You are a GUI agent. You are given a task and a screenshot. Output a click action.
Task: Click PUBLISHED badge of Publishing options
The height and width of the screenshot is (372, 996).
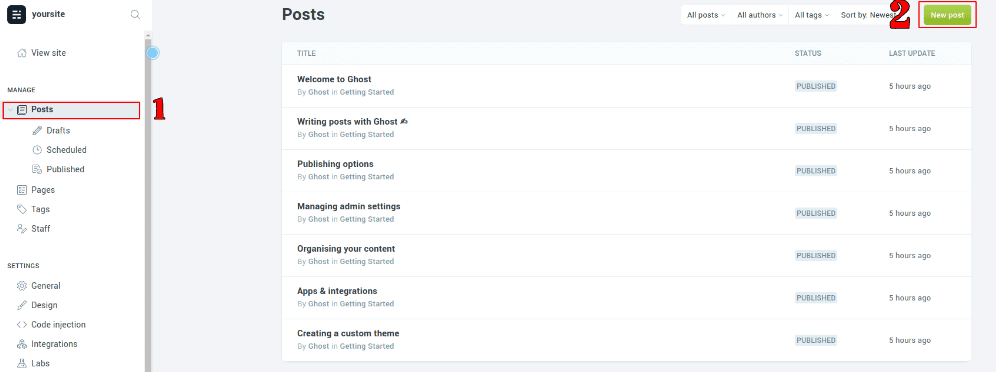pos(816,171)
